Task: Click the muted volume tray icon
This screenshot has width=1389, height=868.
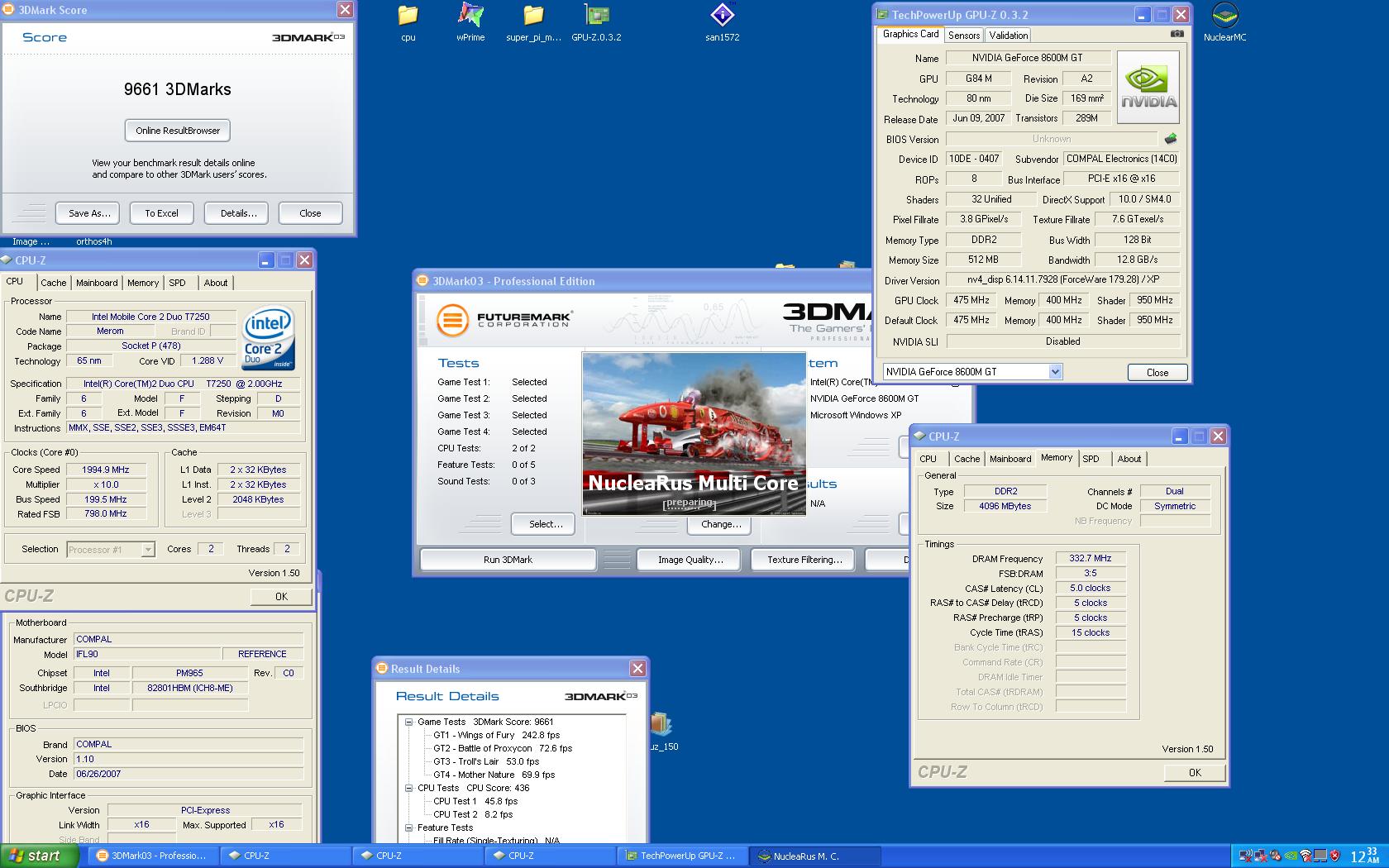Action: [x=1276, y=856]
